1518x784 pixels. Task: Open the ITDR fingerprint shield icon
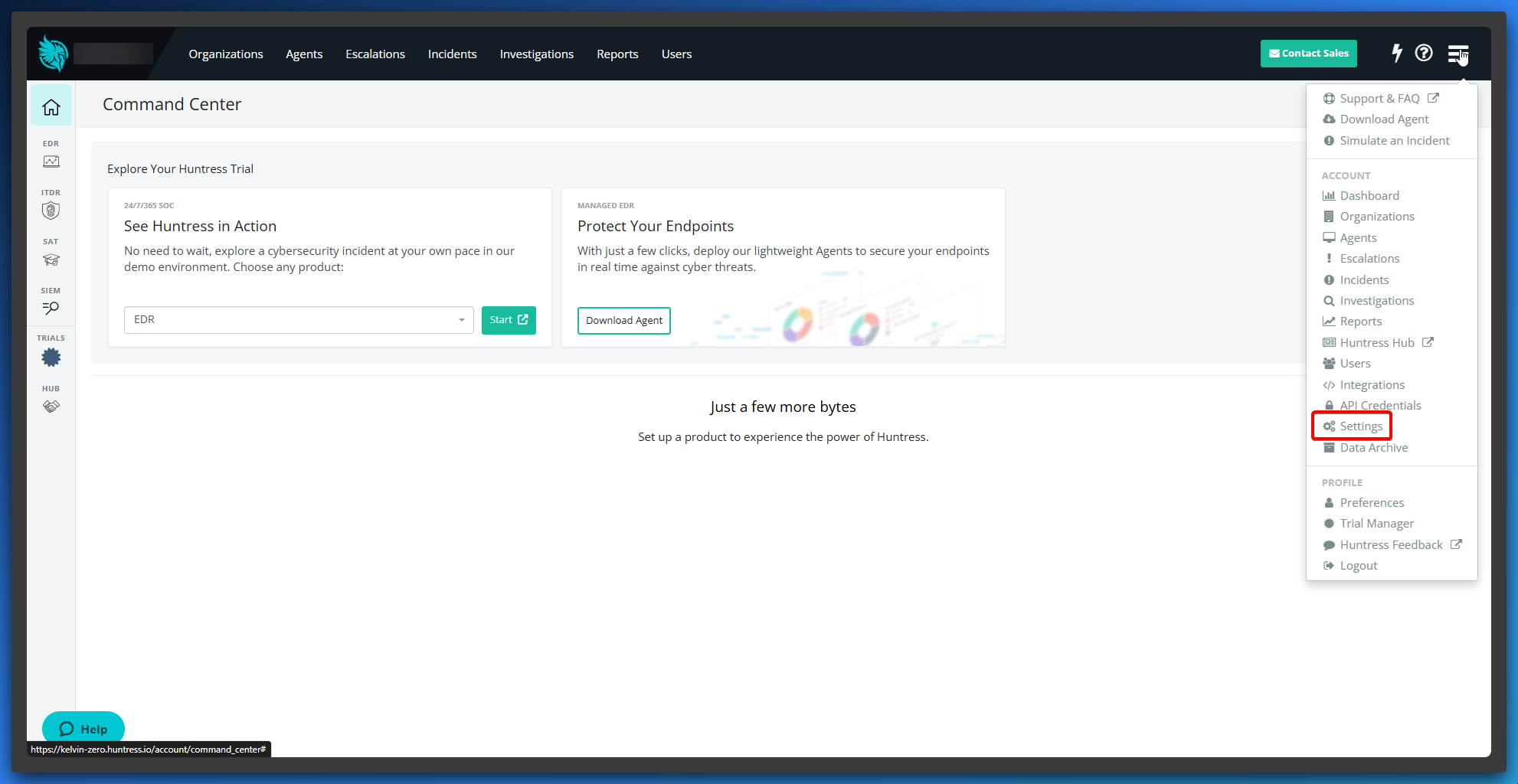click(51, 211)
